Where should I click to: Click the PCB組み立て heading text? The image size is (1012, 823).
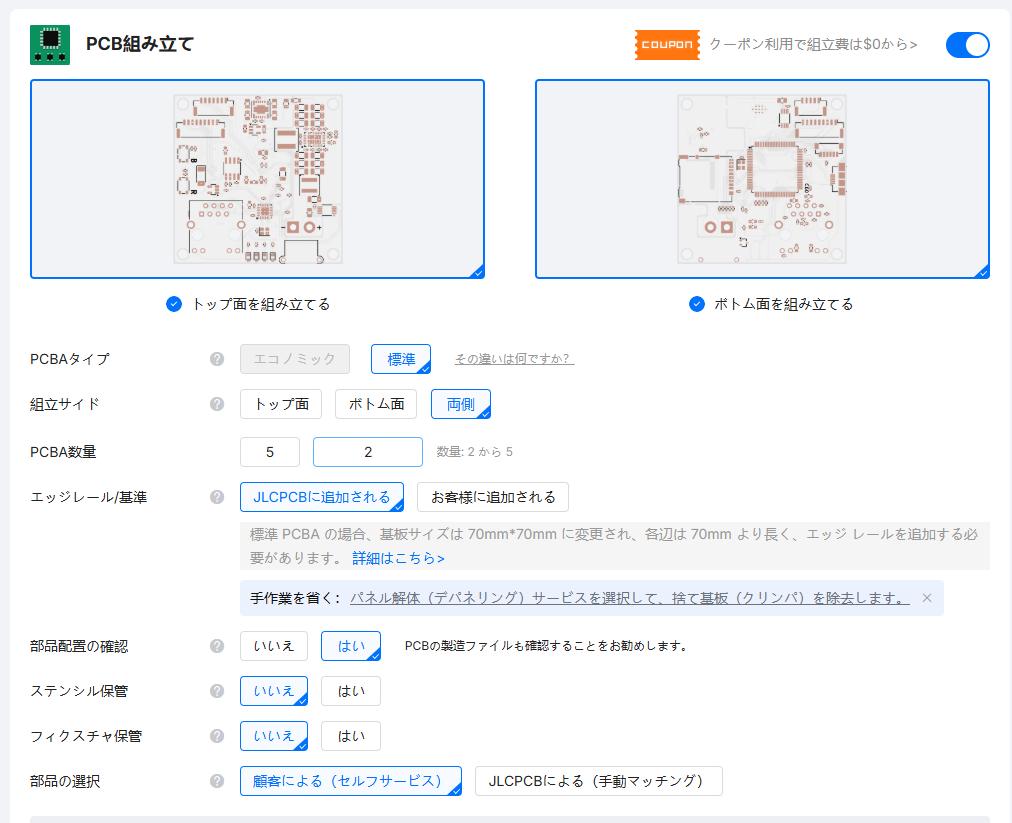(140, 45)
